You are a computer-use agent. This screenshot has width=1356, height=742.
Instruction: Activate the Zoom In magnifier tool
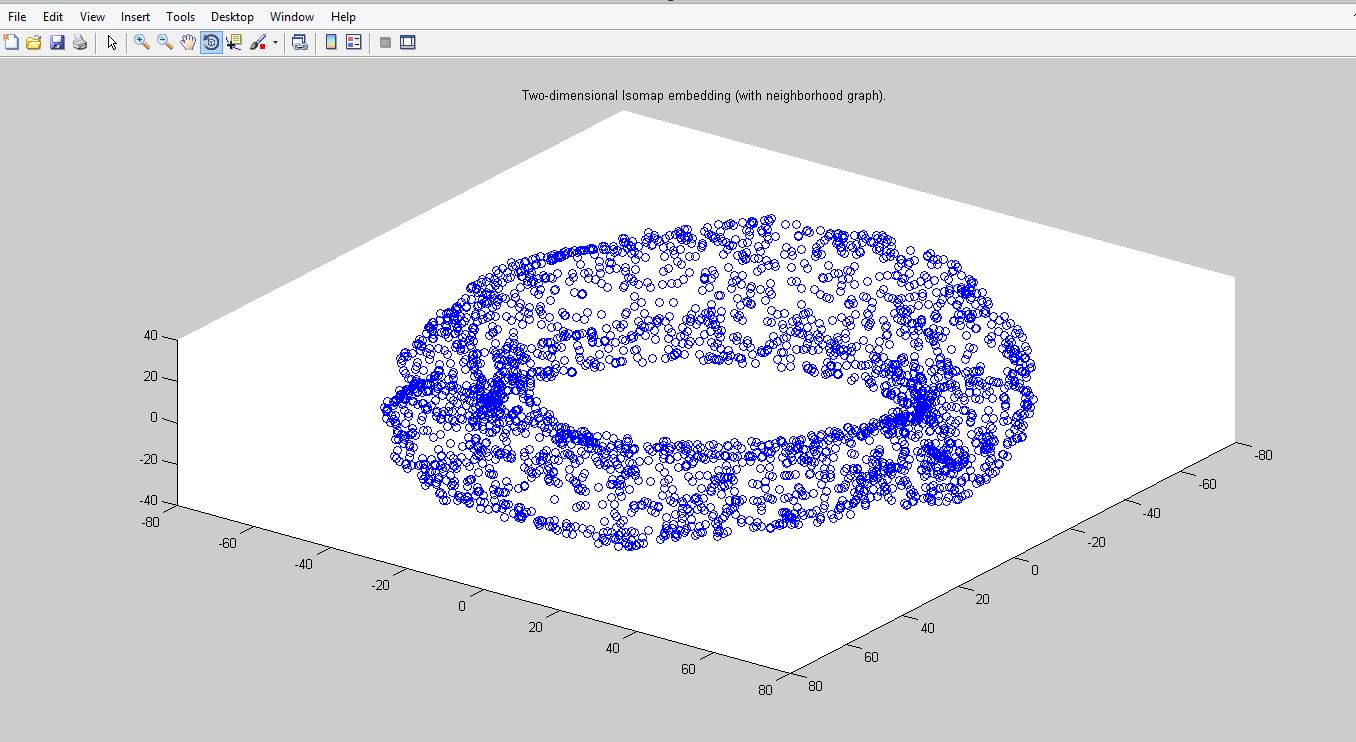coord(142,42)
